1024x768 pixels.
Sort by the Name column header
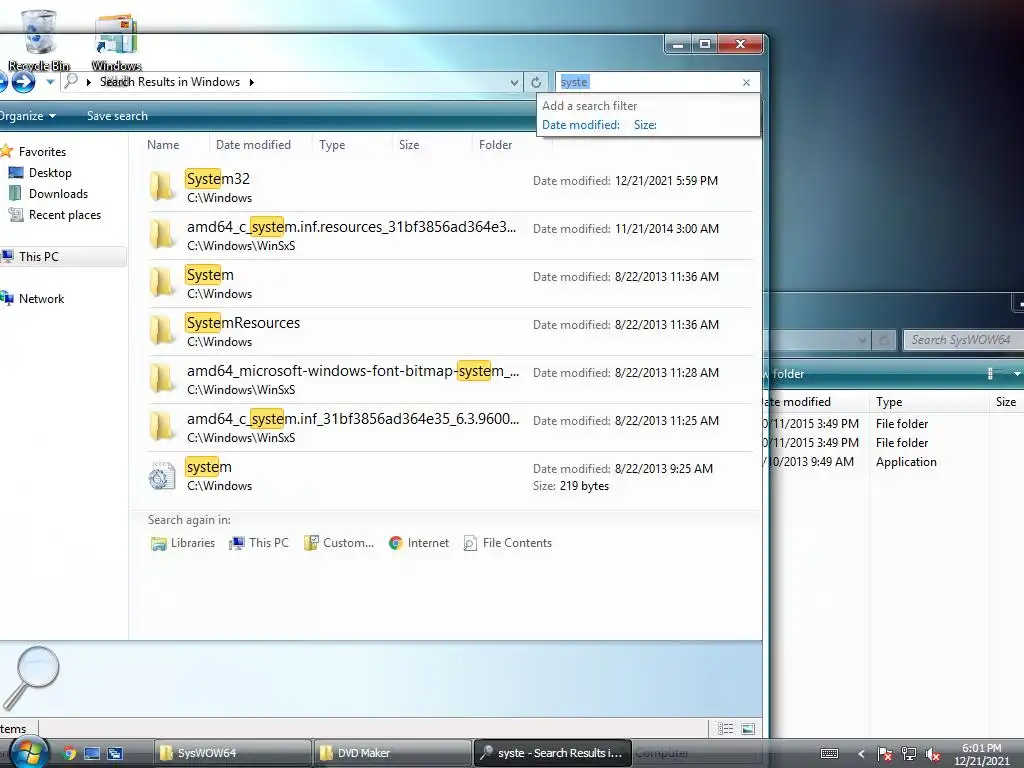coord(163,145)
